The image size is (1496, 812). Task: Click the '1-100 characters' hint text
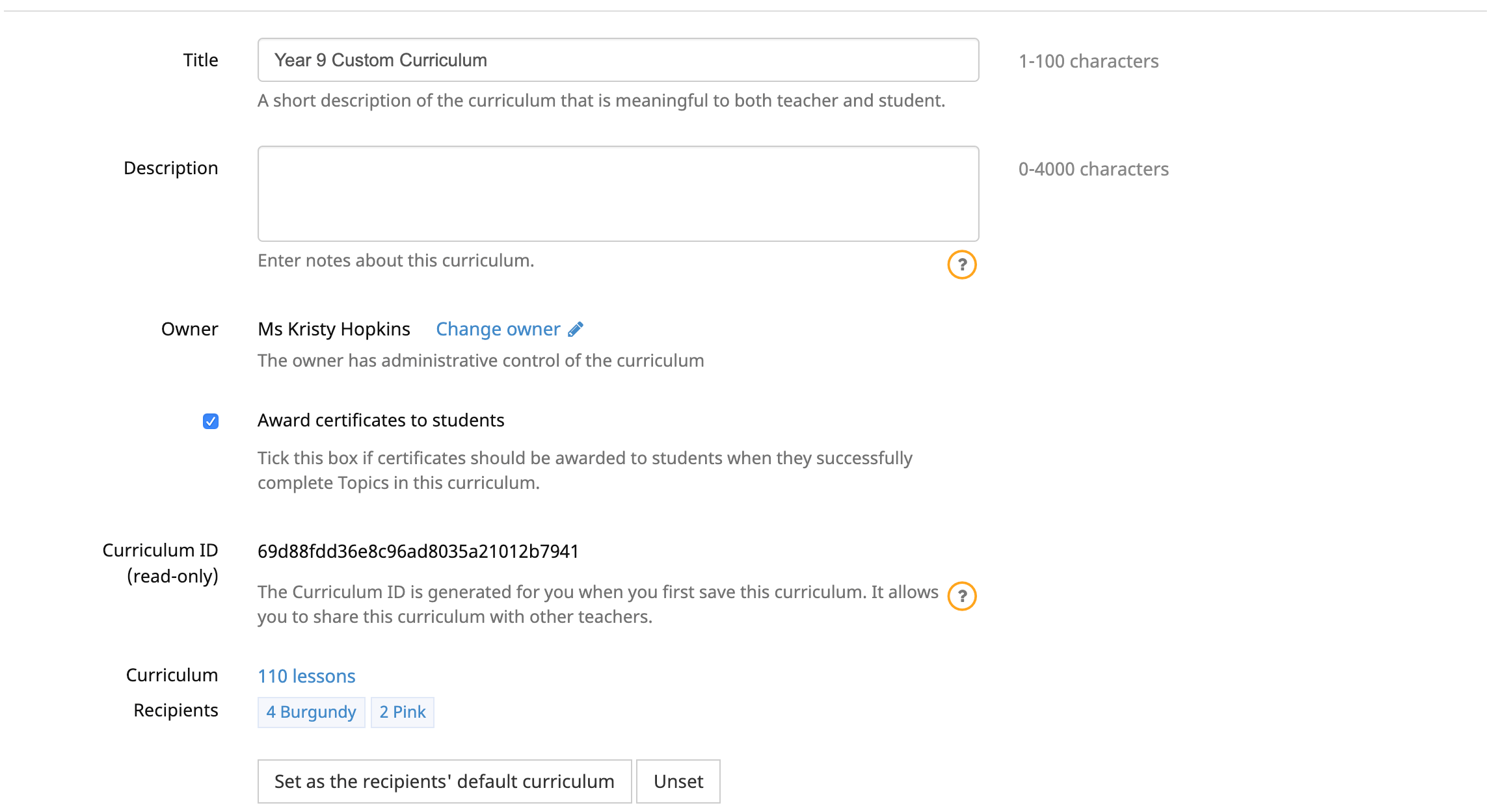[x=1088, y=61]
